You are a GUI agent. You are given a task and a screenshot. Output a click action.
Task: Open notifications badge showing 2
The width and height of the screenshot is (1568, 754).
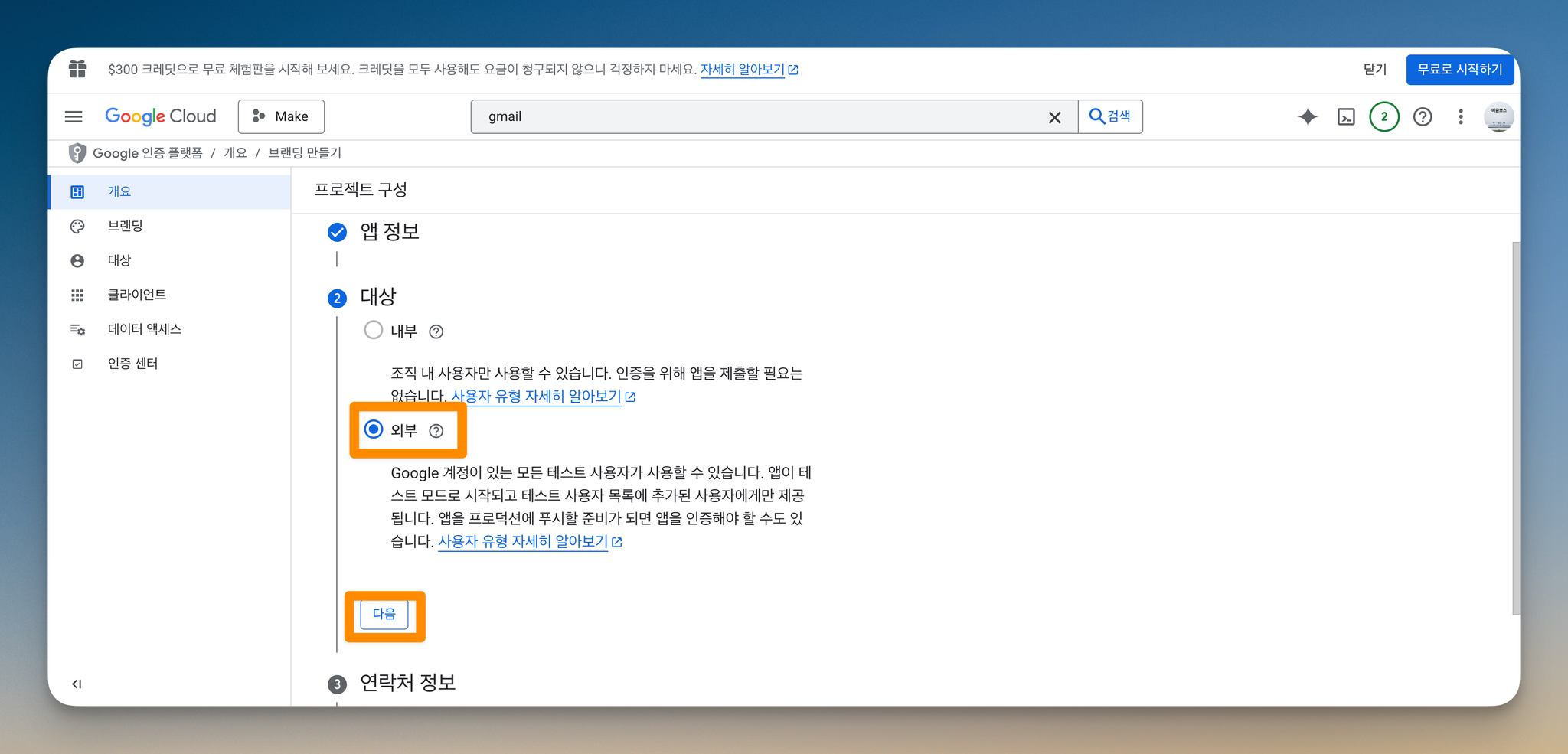pyautogui.click(x=1383, y=116)
